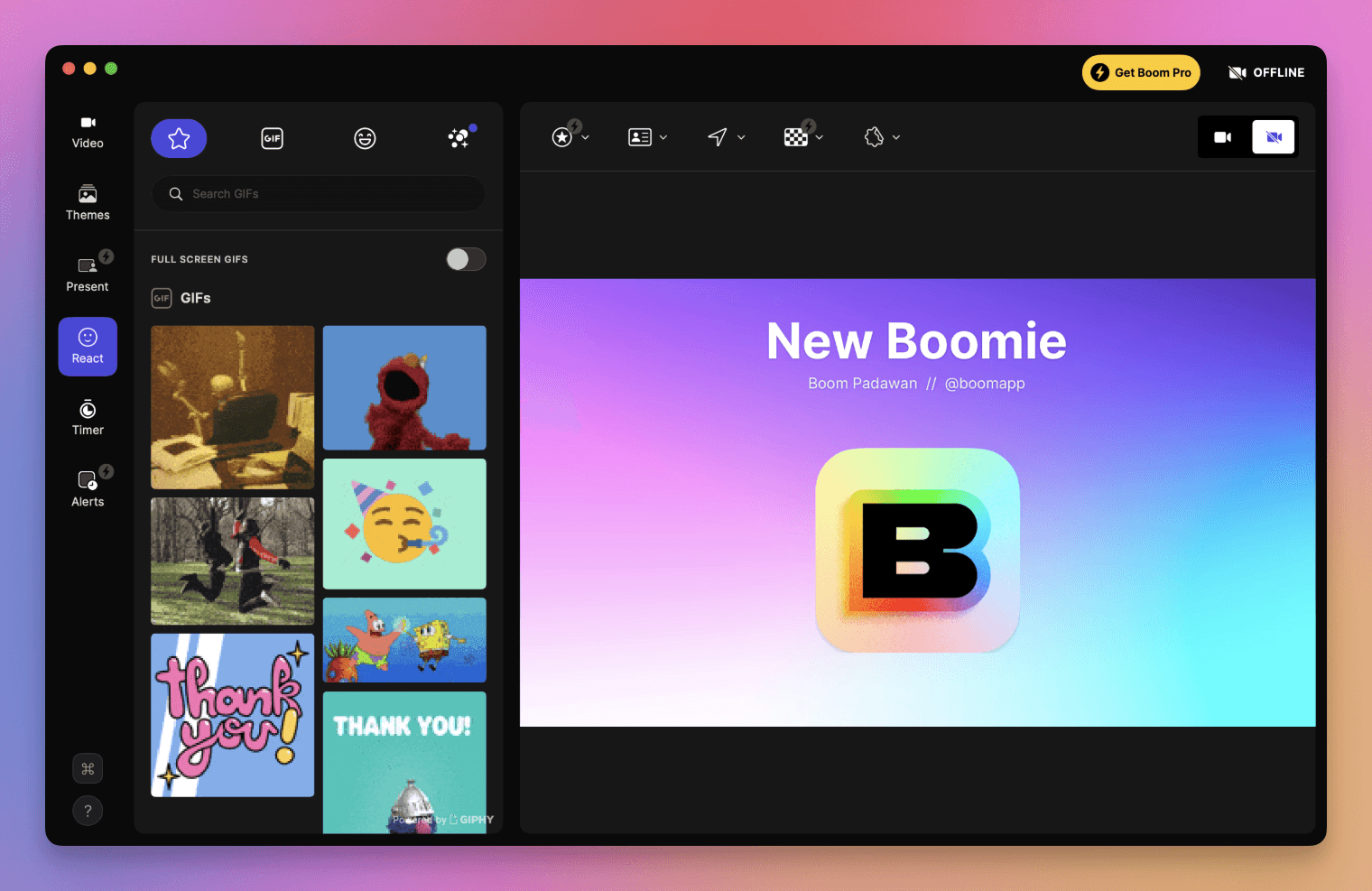Click the "New Boomie" title text
Viewport: 1372px width, 891px height.
pos(917,341)
